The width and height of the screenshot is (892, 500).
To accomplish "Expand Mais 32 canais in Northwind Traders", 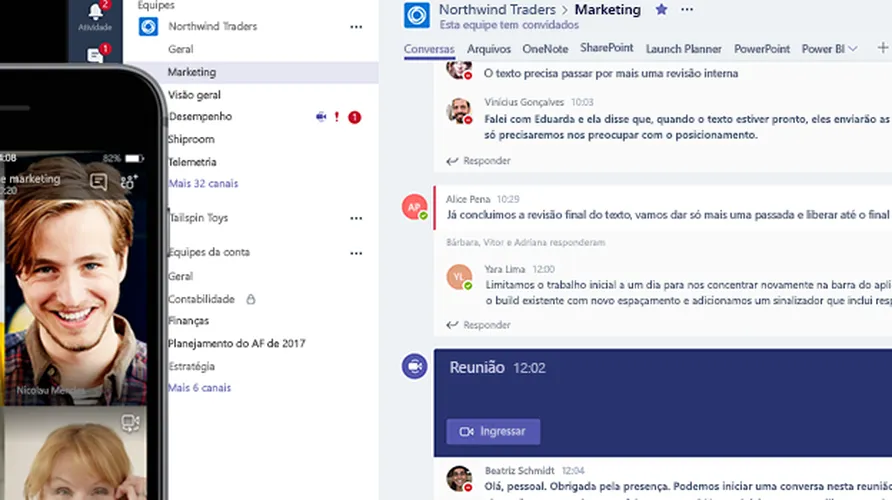I will click(x=203, y=183).
